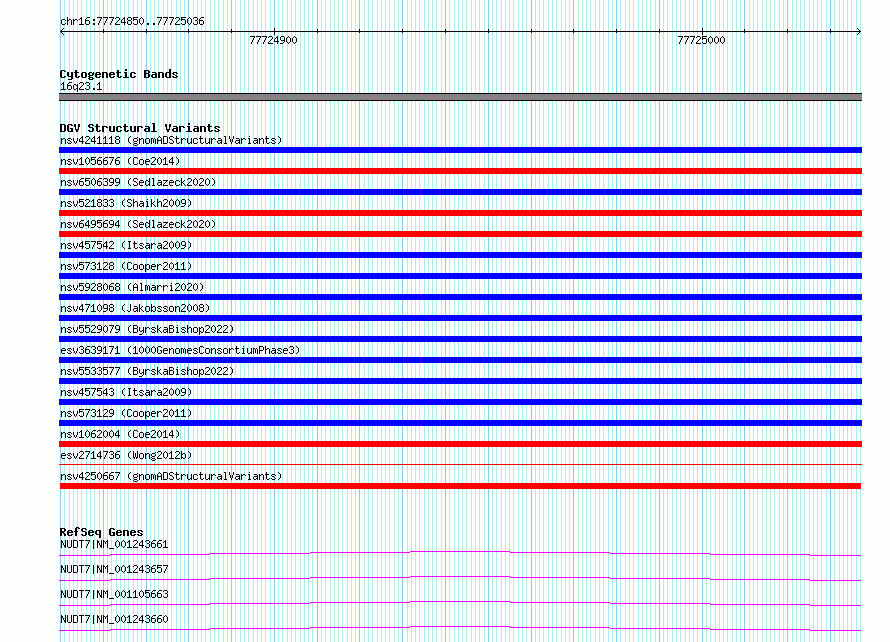Click the red bar of nsv6495694
The height and width of the screenshot is (642, 890).
click(460, 234)
